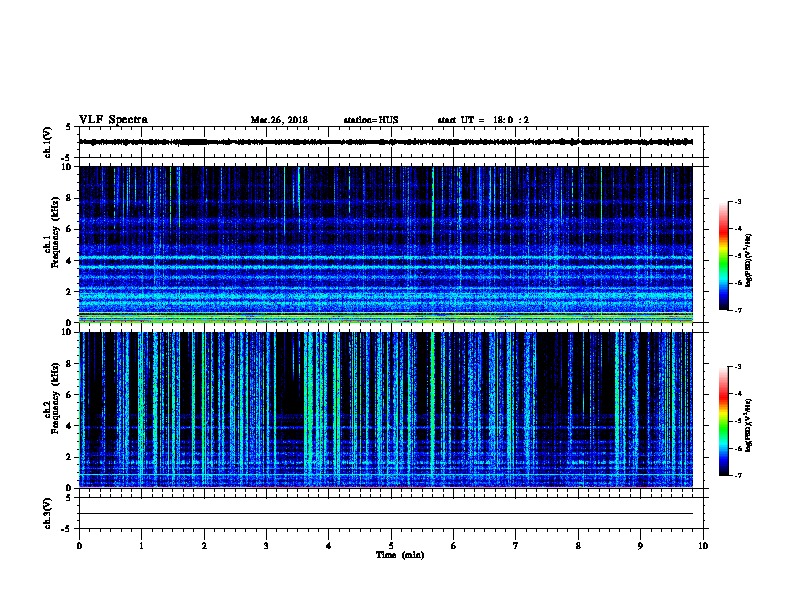Click the ch.2 spectrogram panel
Screen dimensions: 792x612
(386, 410)
